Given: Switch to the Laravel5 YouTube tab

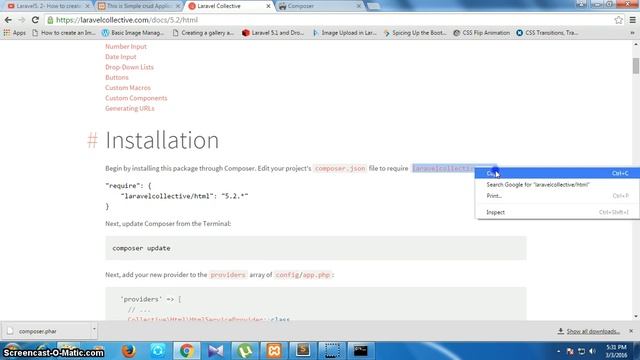Looking at the screenshot, I should click(x=48, y=6).
